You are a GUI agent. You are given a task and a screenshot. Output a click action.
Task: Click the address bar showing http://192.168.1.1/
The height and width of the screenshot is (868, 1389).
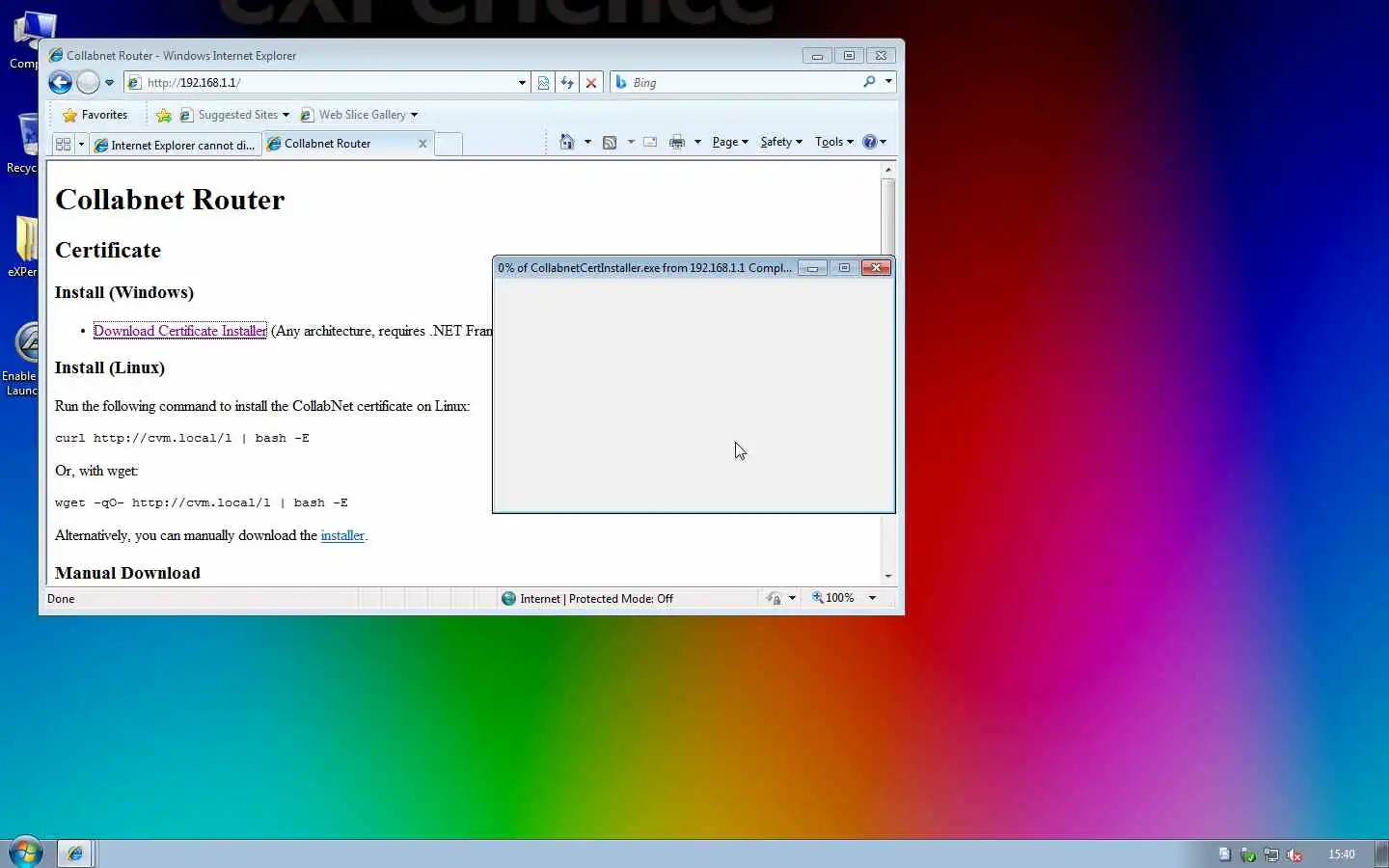pos(328,83)
